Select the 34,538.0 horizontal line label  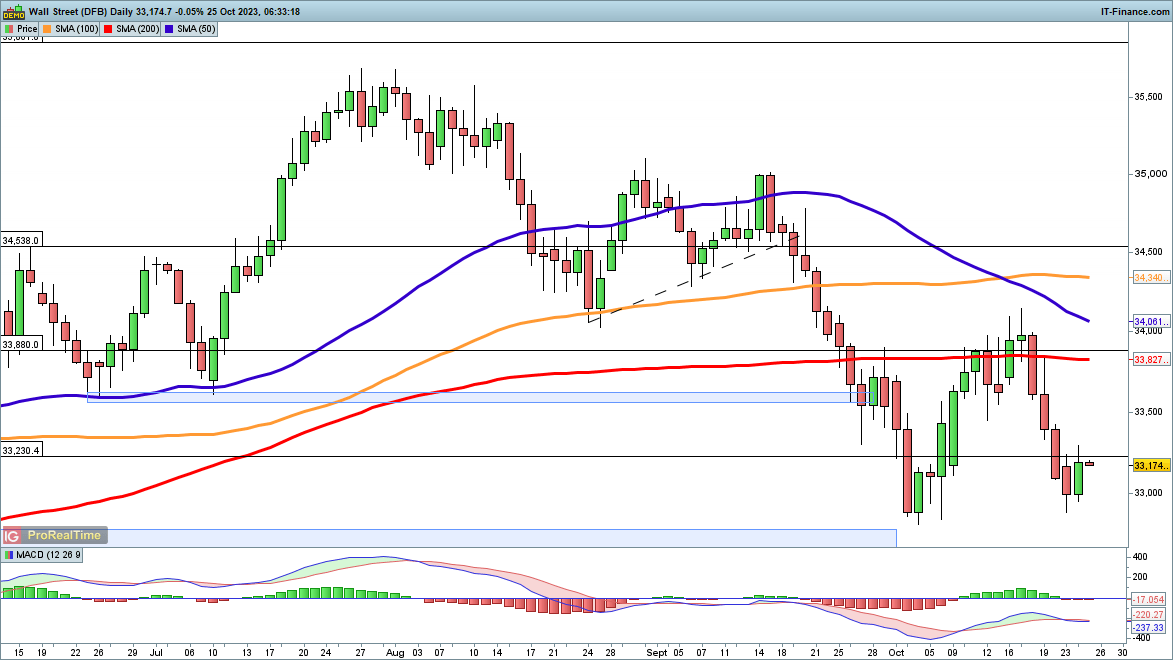tap(21, 241)
